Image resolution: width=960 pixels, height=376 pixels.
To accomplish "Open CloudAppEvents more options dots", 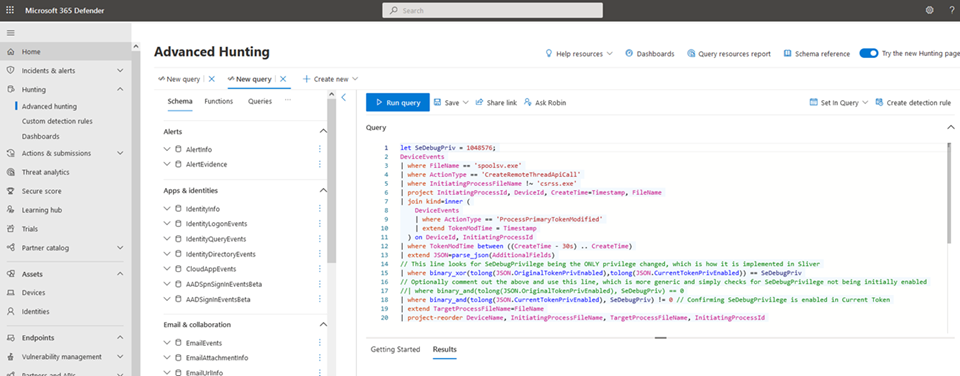I will pyautogui.click(x=320, y=269).
